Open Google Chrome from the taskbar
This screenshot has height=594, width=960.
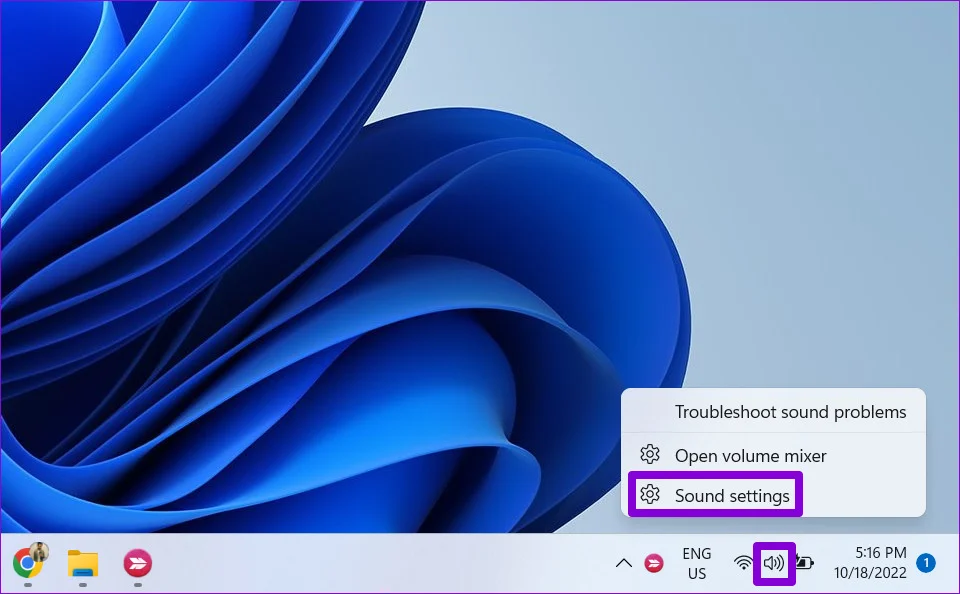[x=25, y=564]
